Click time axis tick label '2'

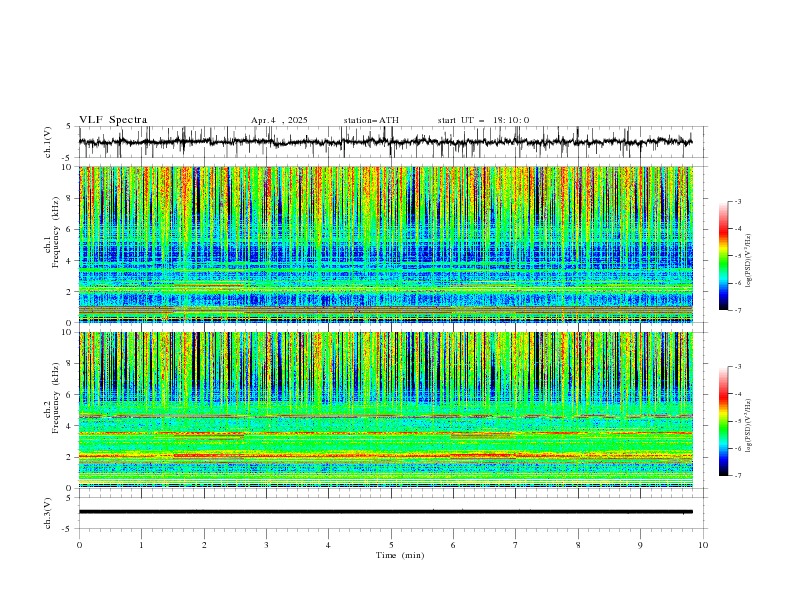[204, 545]
